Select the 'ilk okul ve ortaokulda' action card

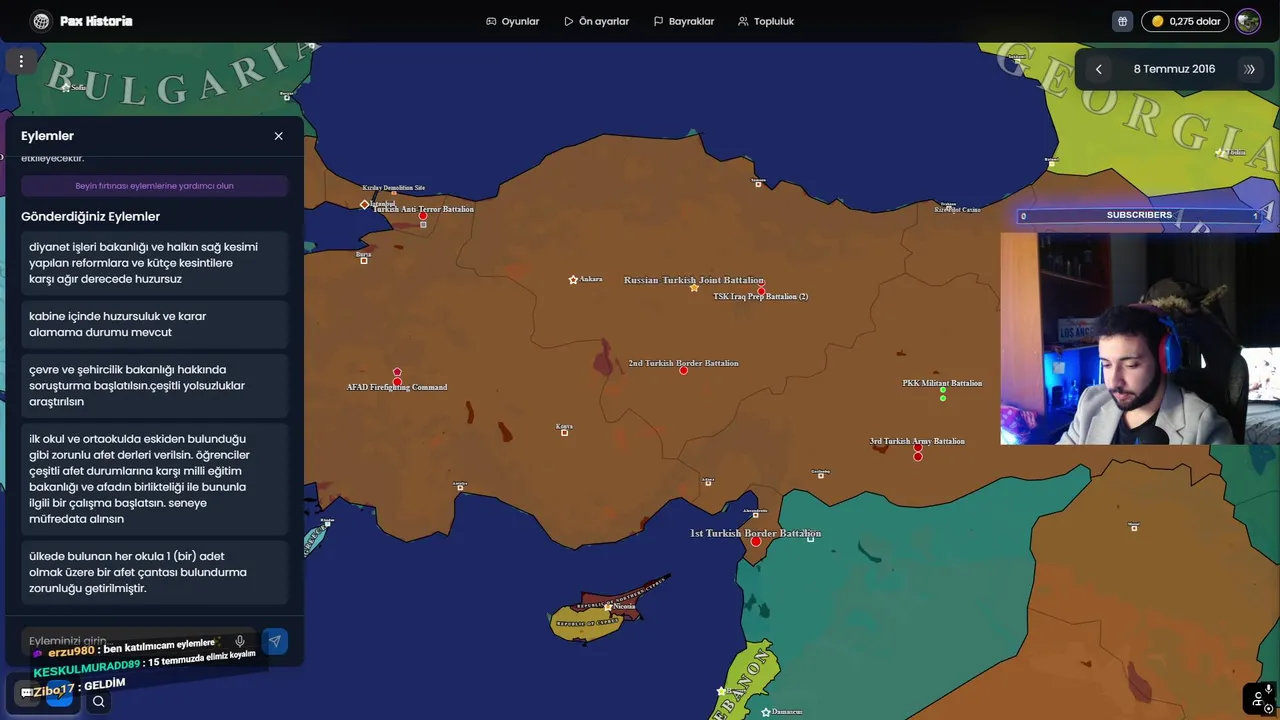pos(154,479)
